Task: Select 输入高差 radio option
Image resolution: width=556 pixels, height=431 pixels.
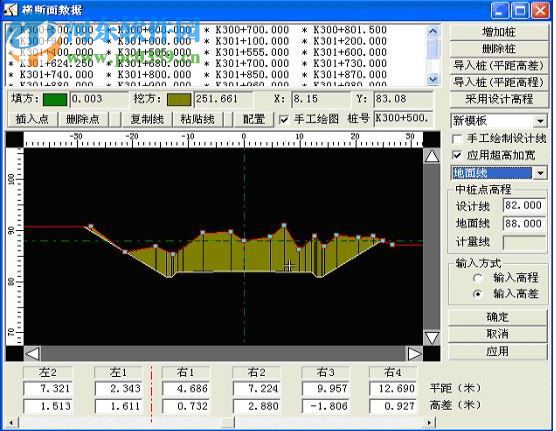Action: 478,294
